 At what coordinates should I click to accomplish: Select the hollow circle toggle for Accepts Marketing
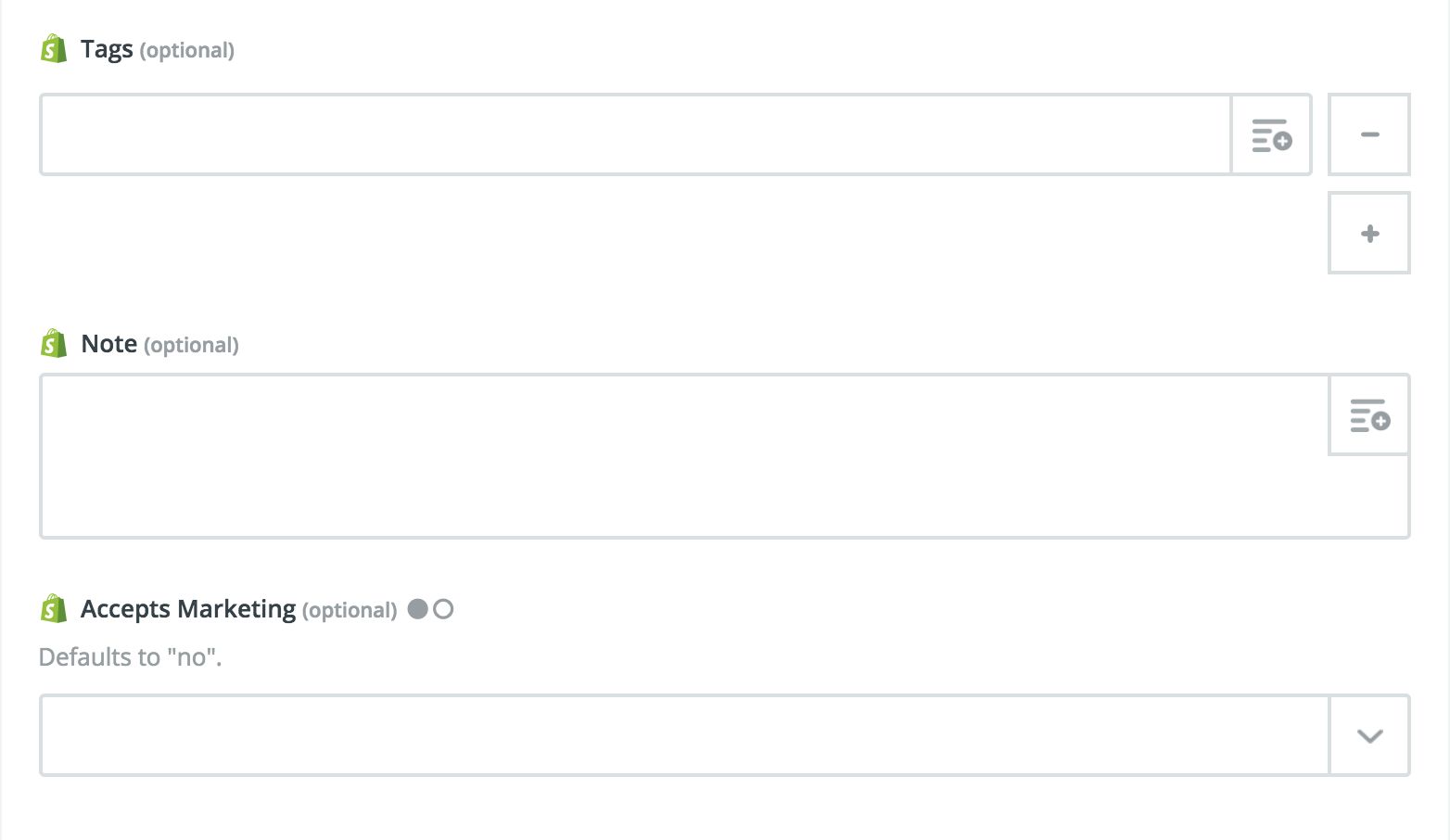pyautogui.click(x=443, y=609)
